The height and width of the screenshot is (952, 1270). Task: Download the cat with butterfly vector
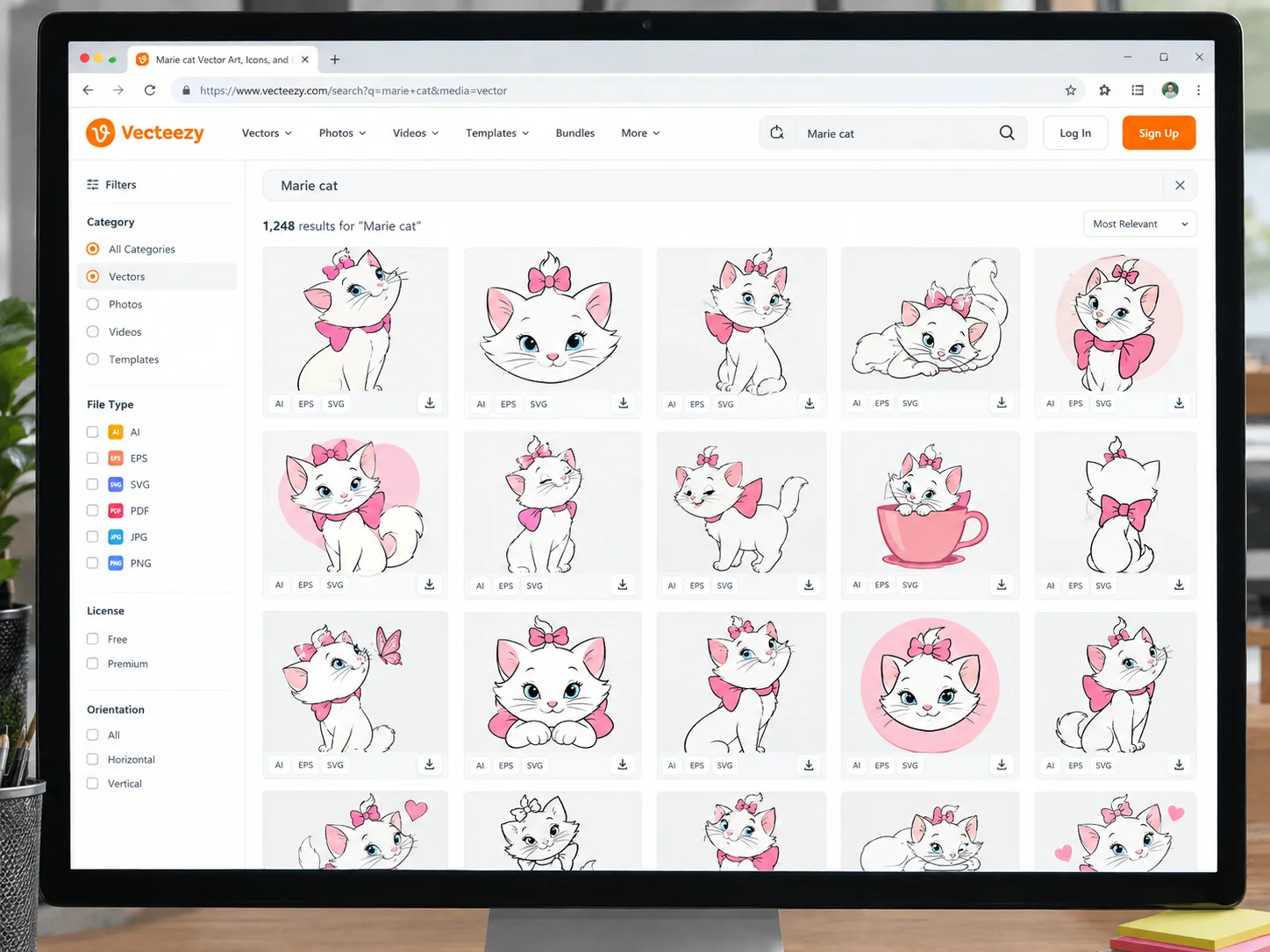click(430, 764)
